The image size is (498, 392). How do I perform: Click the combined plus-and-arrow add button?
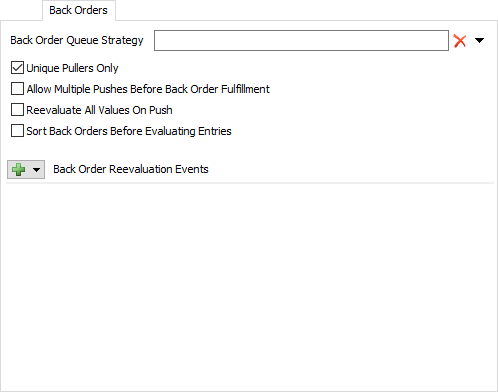pos(26,169)
